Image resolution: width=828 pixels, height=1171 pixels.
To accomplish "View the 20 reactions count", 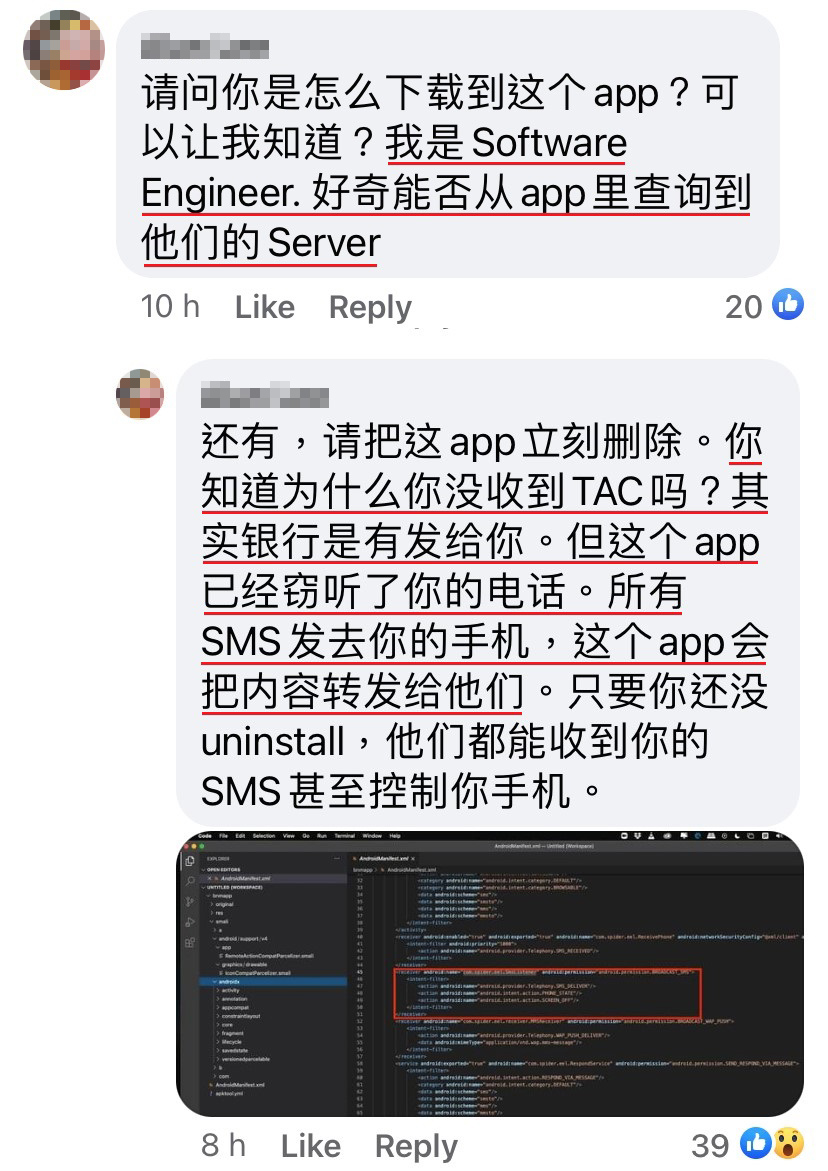I will coord(744,307).
